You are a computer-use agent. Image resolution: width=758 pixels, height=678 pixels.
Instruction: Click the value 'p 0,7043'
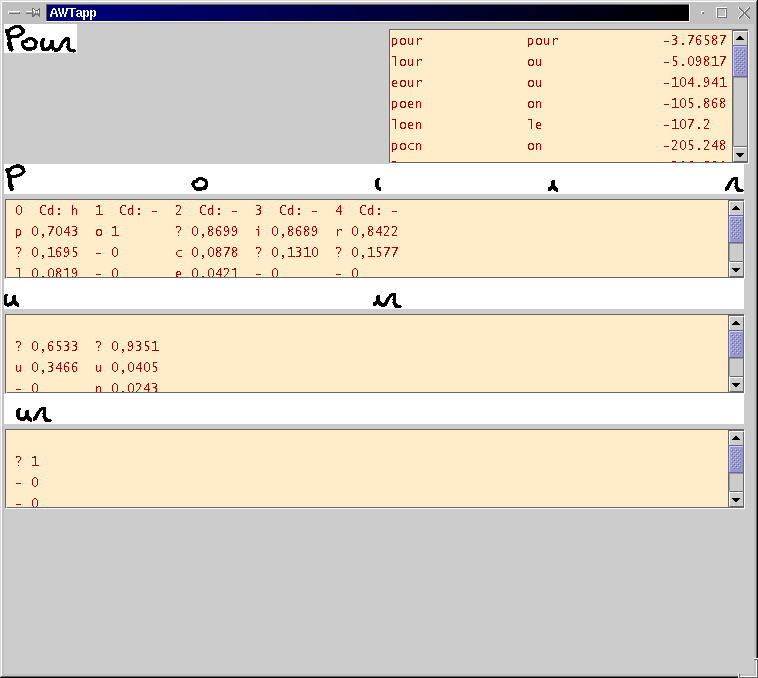tap(46, 231)
